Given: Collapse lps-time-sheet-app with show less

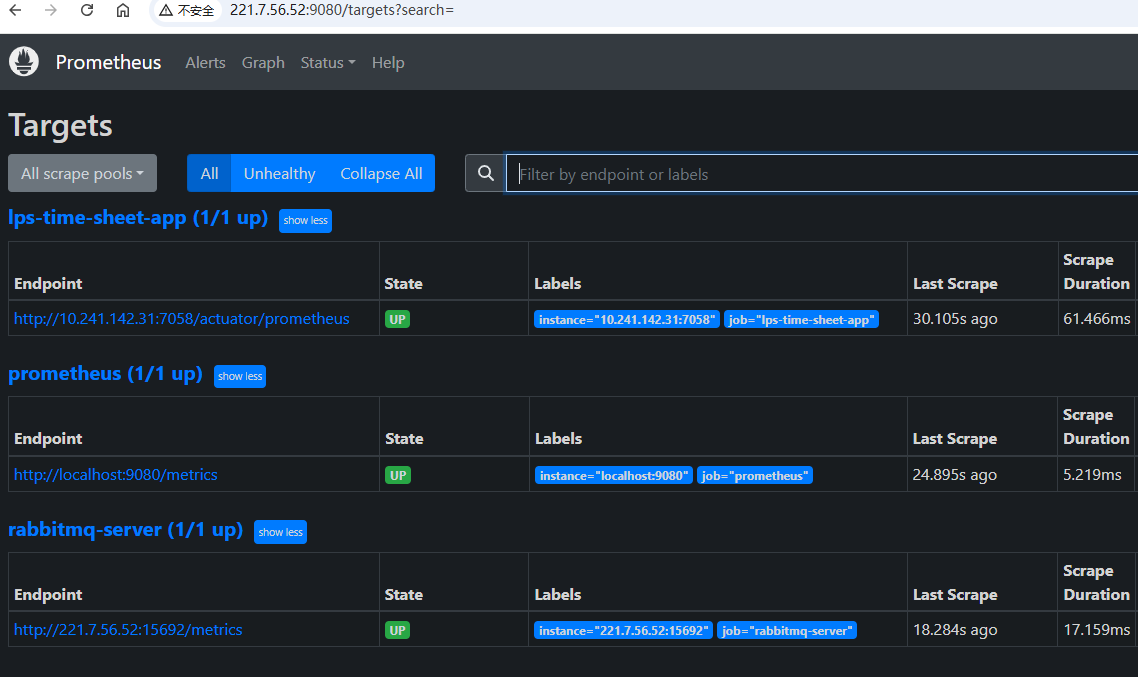Looking at the screenshot, I should click(x=306, y=221).
